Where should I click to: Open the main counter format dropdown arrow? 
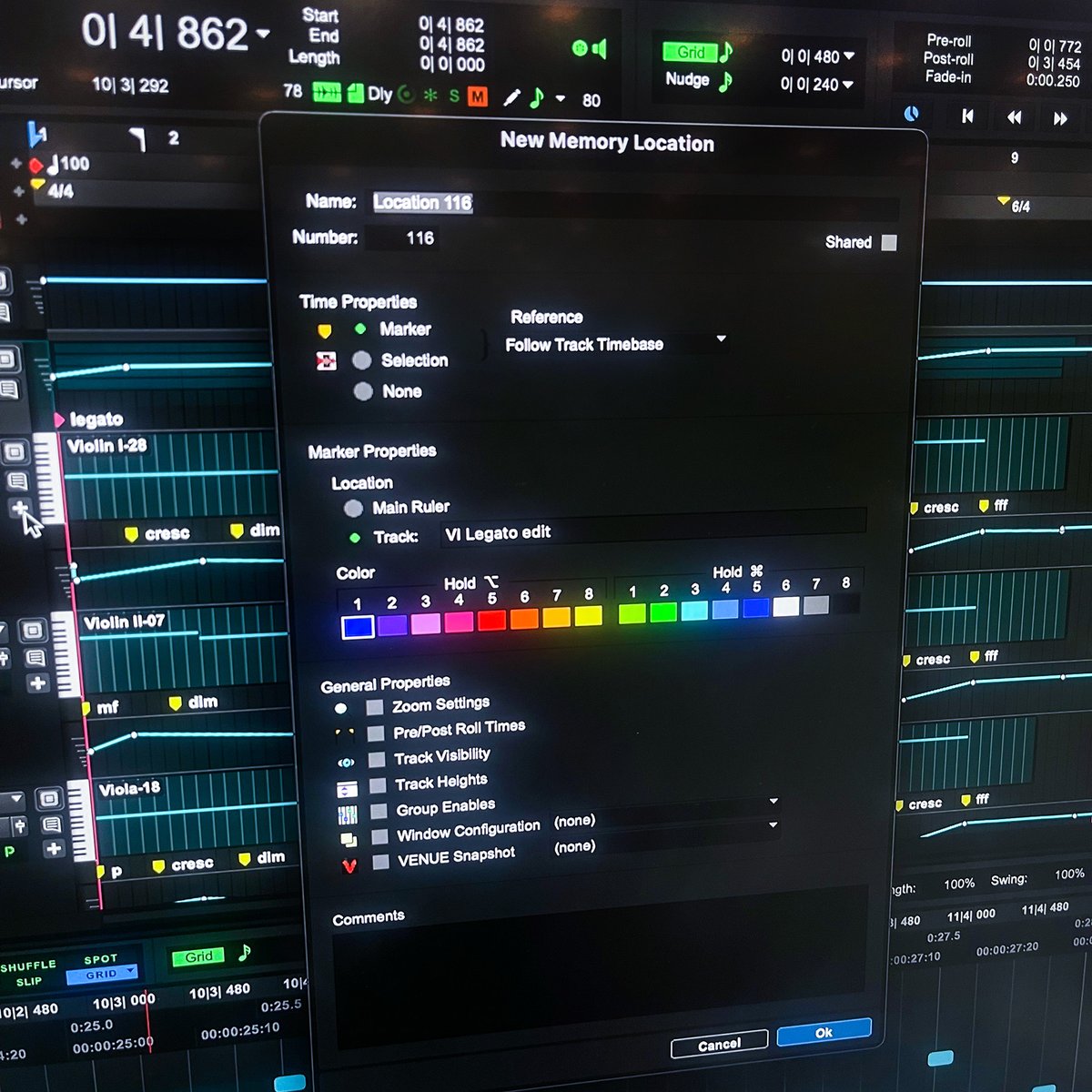tap(263, 34)
